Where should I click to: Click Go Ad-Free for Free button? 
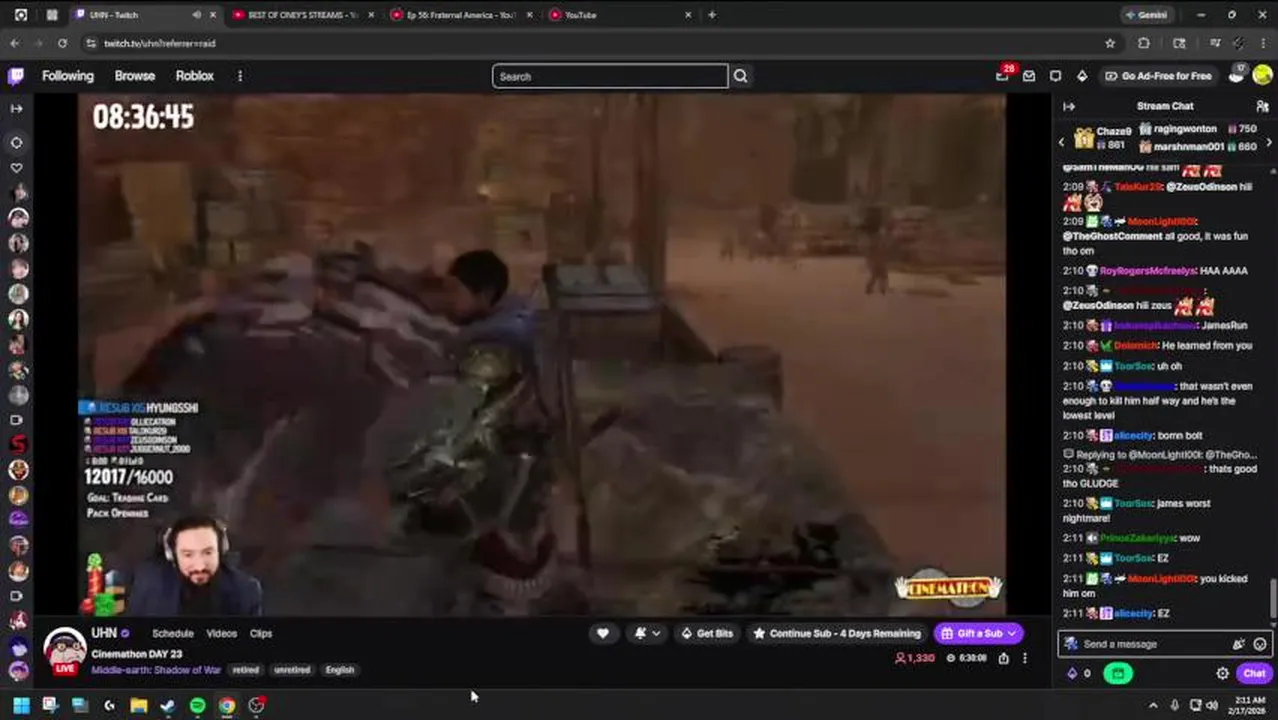[1159, 76]
